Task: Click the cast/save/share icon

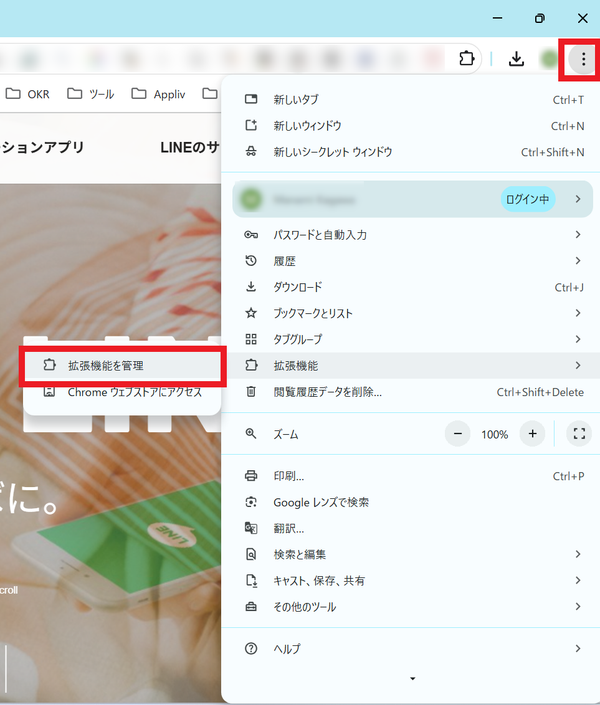Action: pos(251,580)
